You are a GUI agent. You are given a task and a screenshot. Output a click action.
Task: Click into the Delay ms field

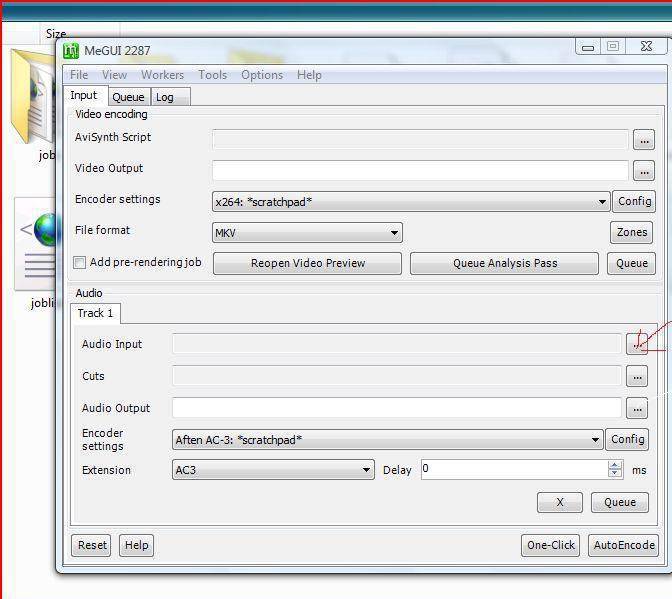pyautogui.click(x=514, y=470)
